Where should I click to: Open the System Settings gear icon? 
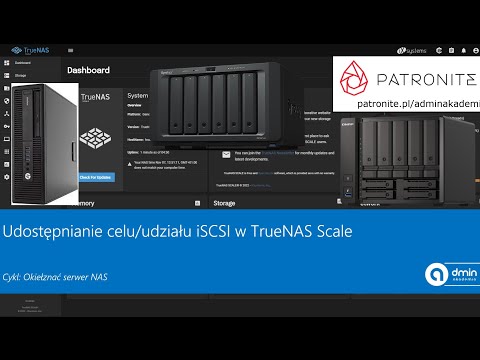click(x=7, y=177)
